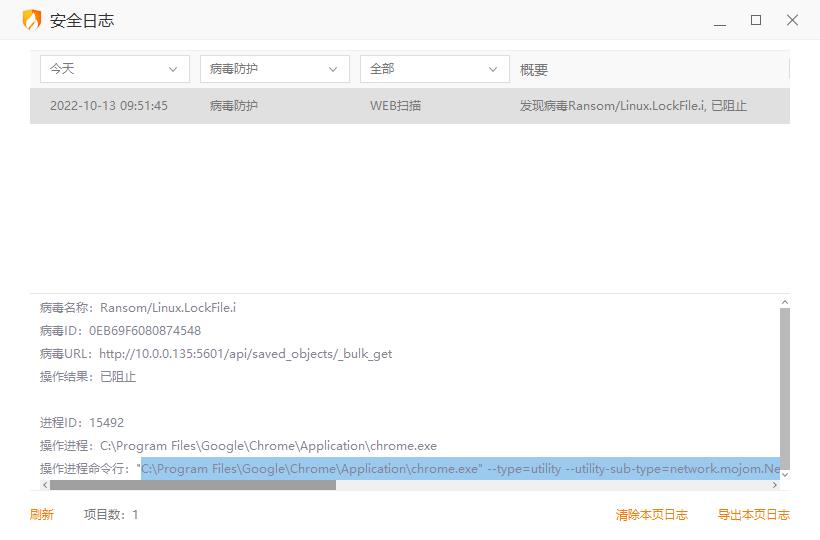
Task: Close the 安全日志 window
Action: [792, 20]
